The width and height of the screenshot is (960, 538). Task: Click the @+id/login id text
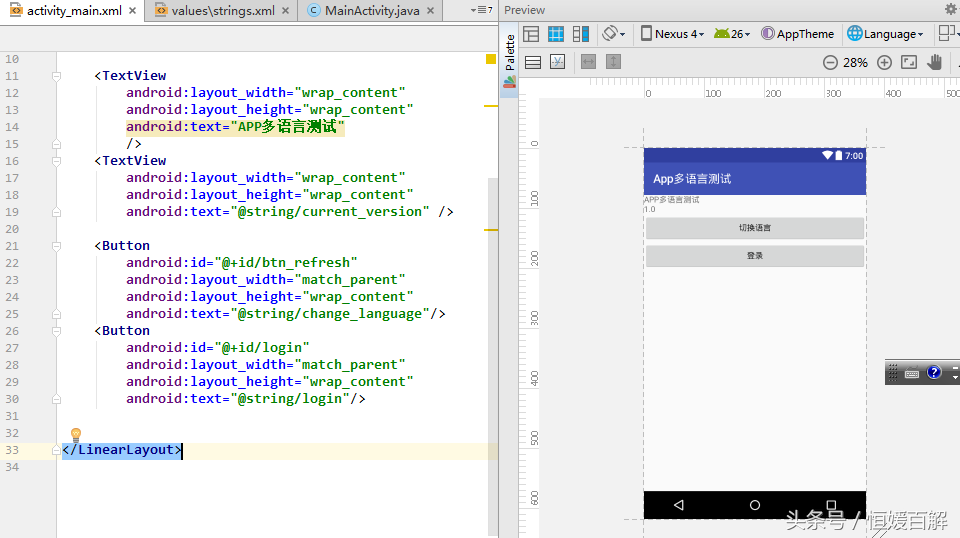click(x=262, y=348)
